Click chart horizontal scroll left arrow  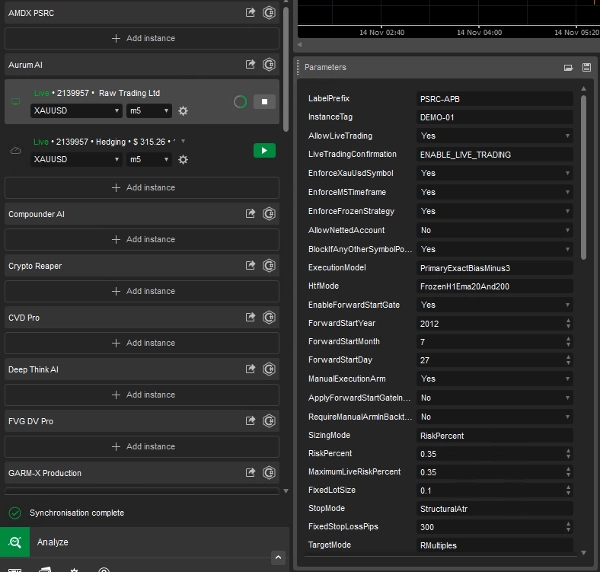(300, 45)
